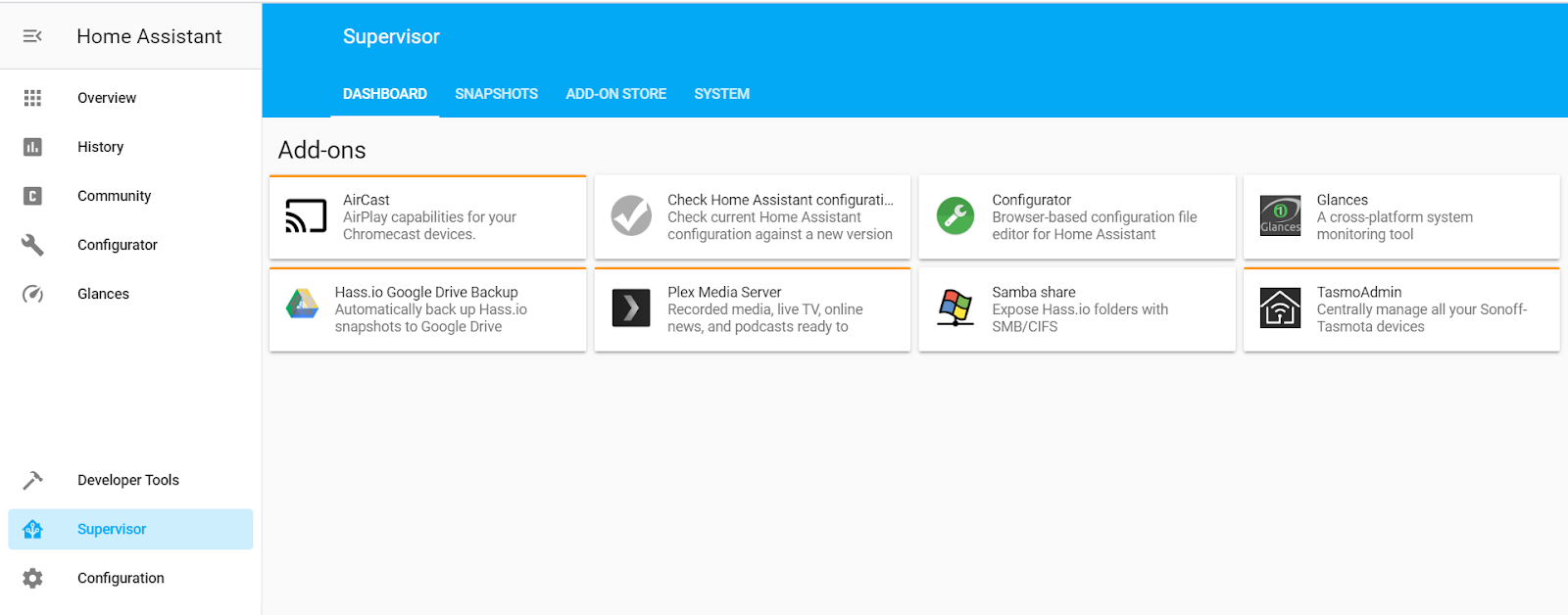Open the Configurator add-on card title

1031,200
